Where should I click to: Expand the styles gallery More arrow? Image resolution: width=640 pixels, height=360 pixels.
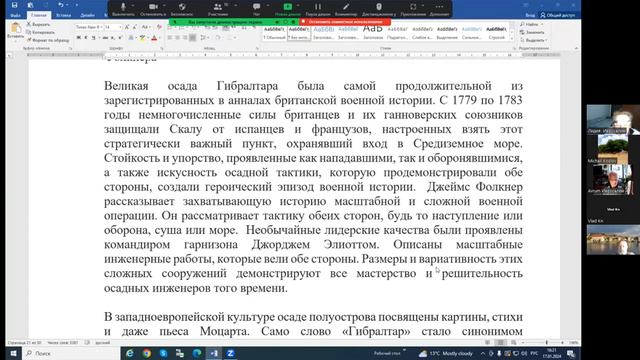pos(512,38)
